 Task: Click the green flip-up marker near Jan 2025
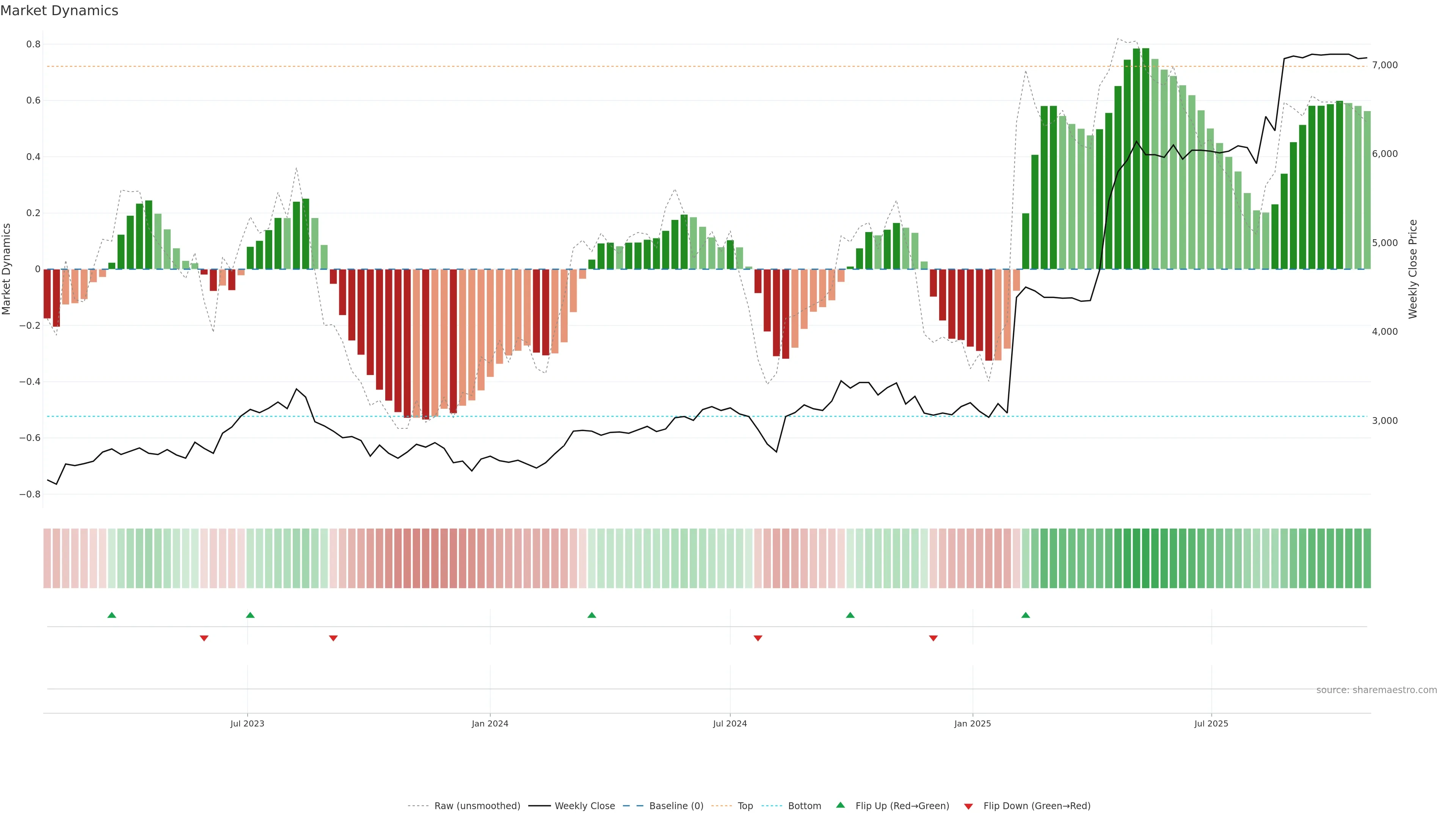[1025, 615]
